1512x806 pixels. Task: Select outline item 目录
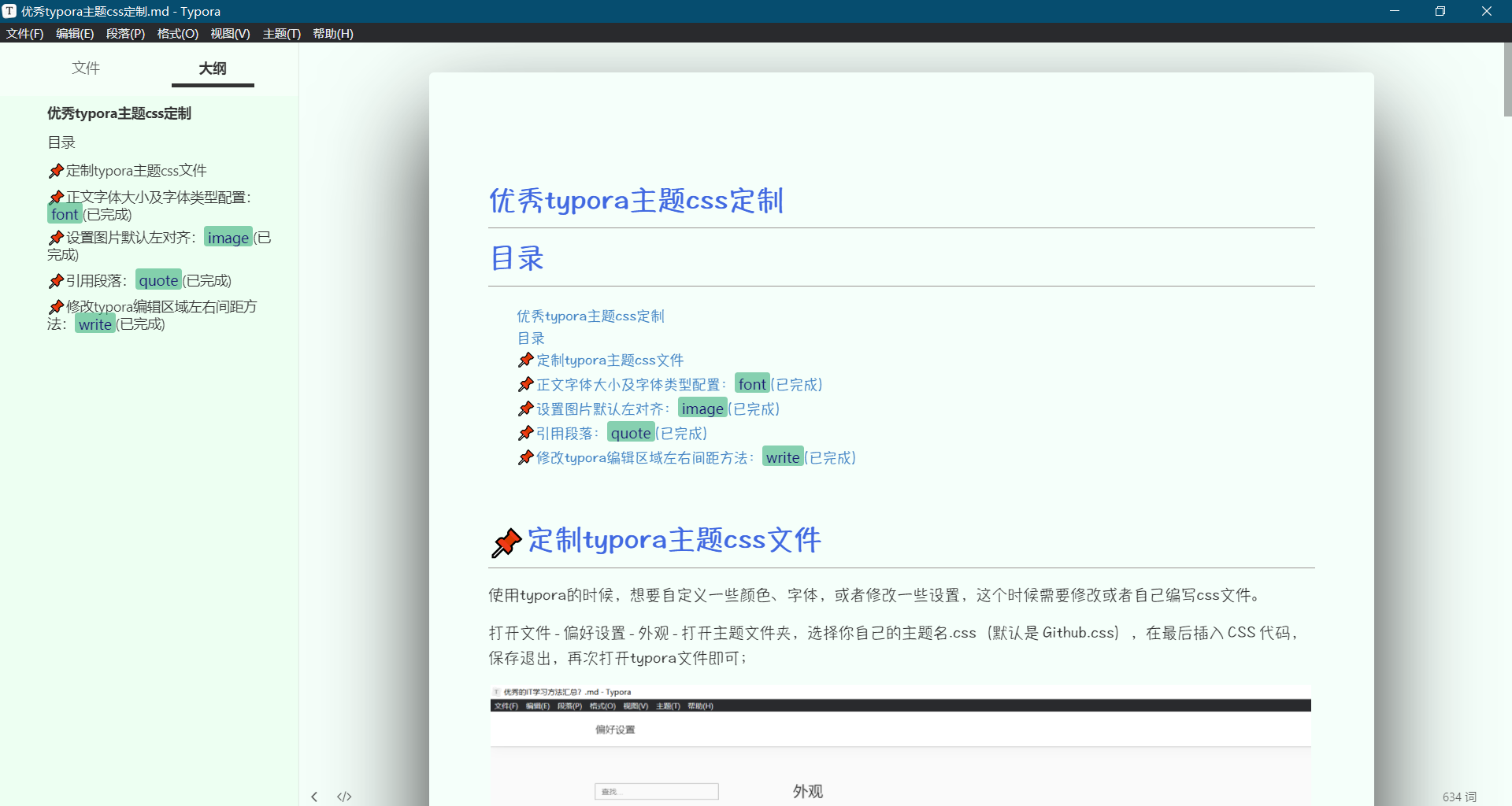click(x=61, y=142)
